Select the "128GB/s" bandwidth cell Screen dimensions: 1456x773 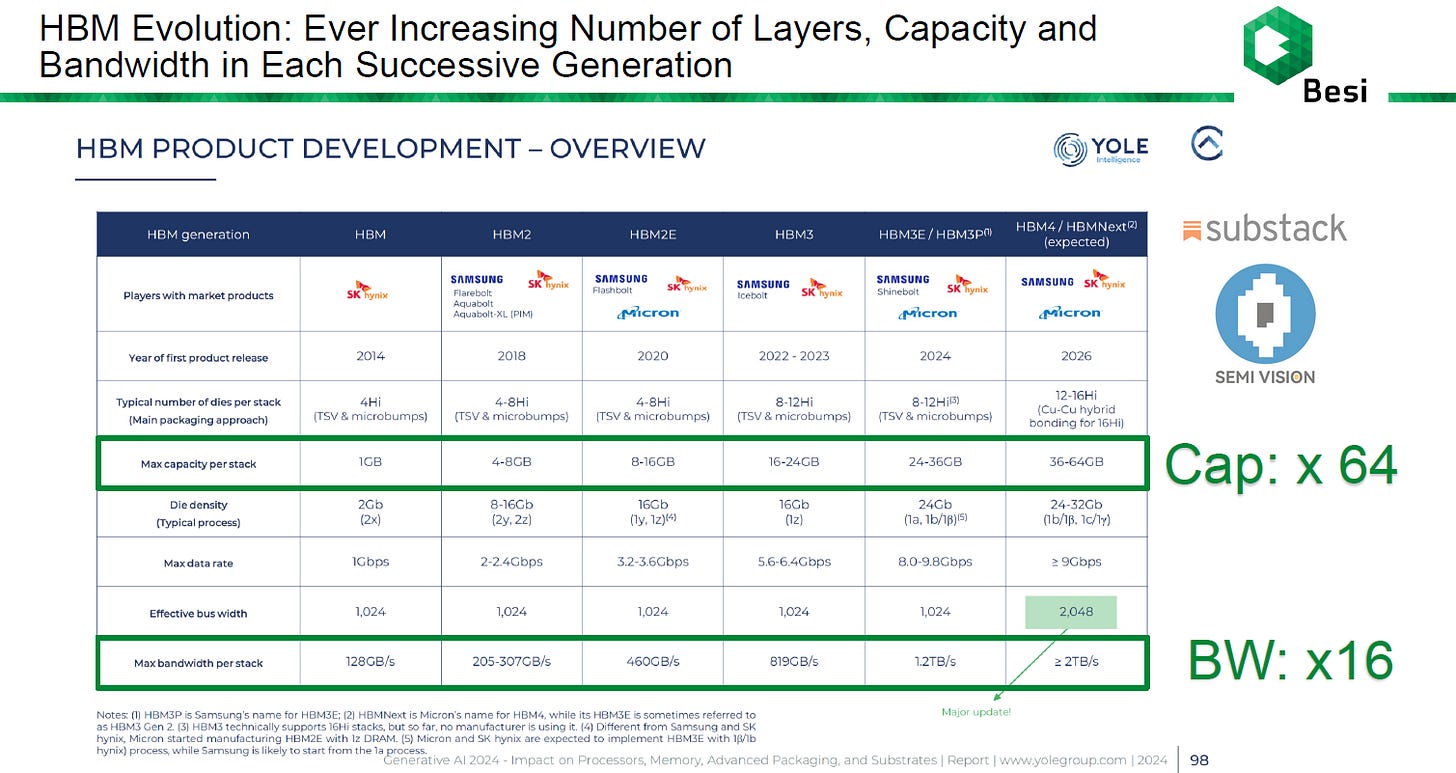coord(370,662)
